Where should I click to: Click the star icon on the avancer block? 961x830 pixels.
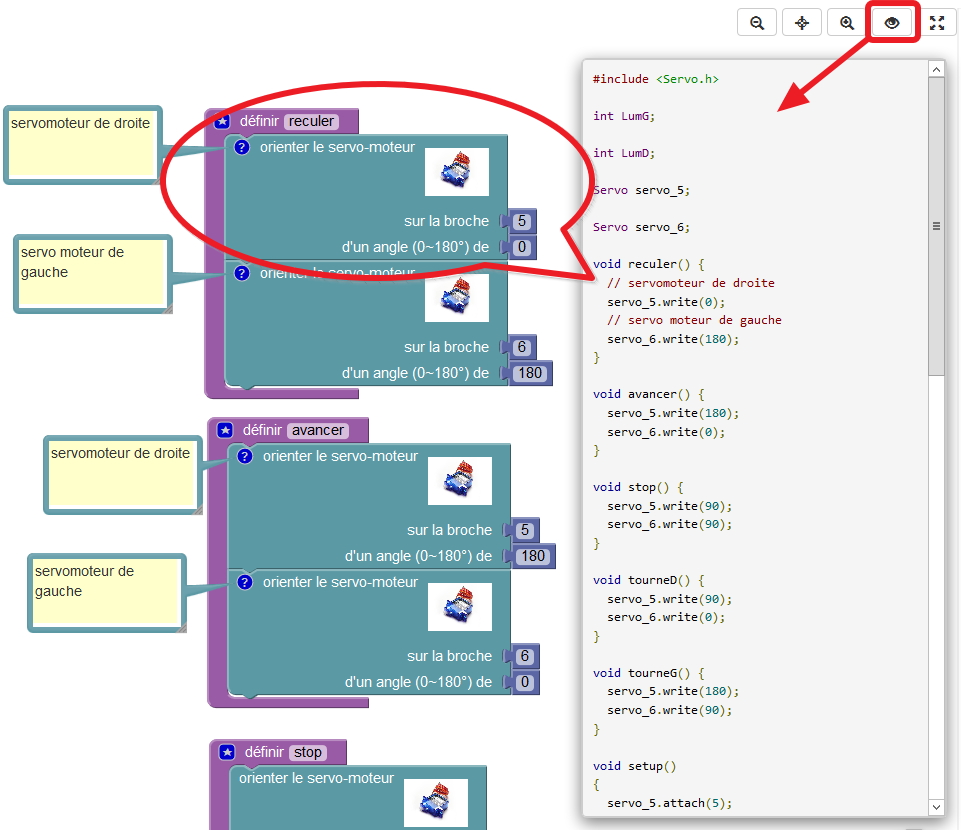[x=225, y=430]
